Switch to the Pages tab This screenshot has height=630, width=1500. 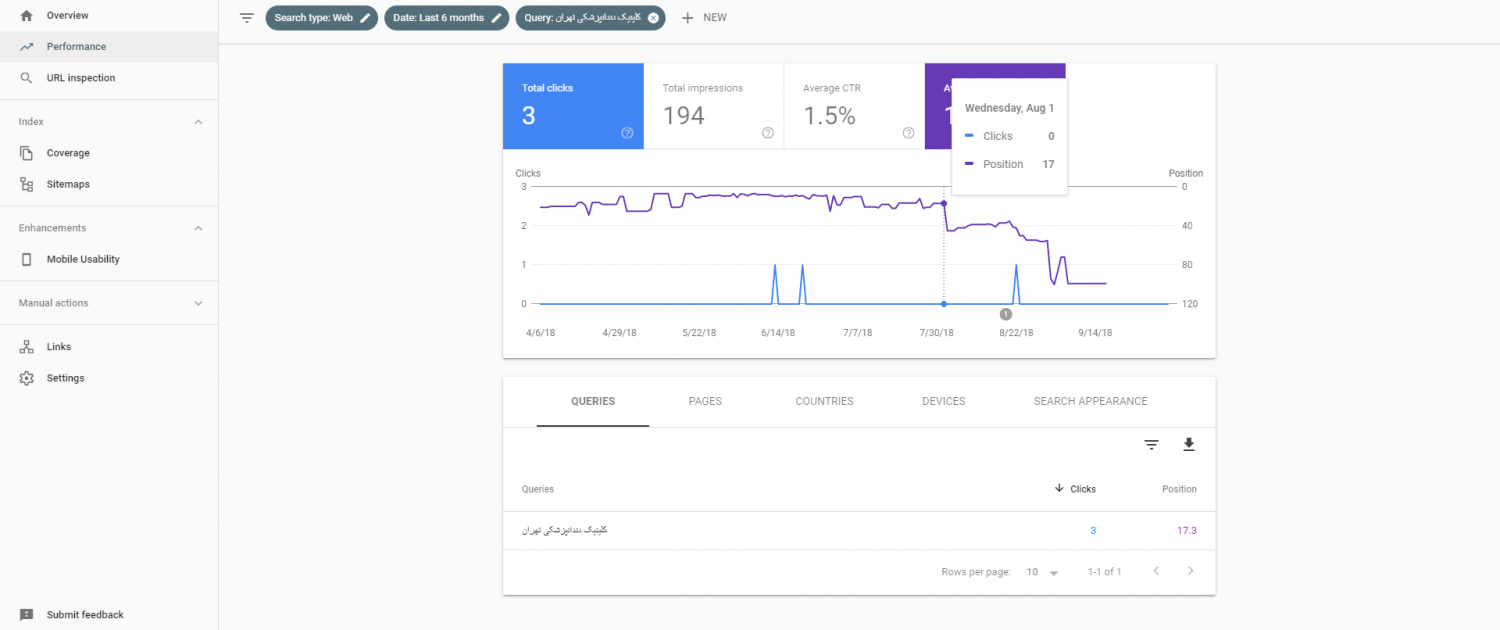(705, 401)
